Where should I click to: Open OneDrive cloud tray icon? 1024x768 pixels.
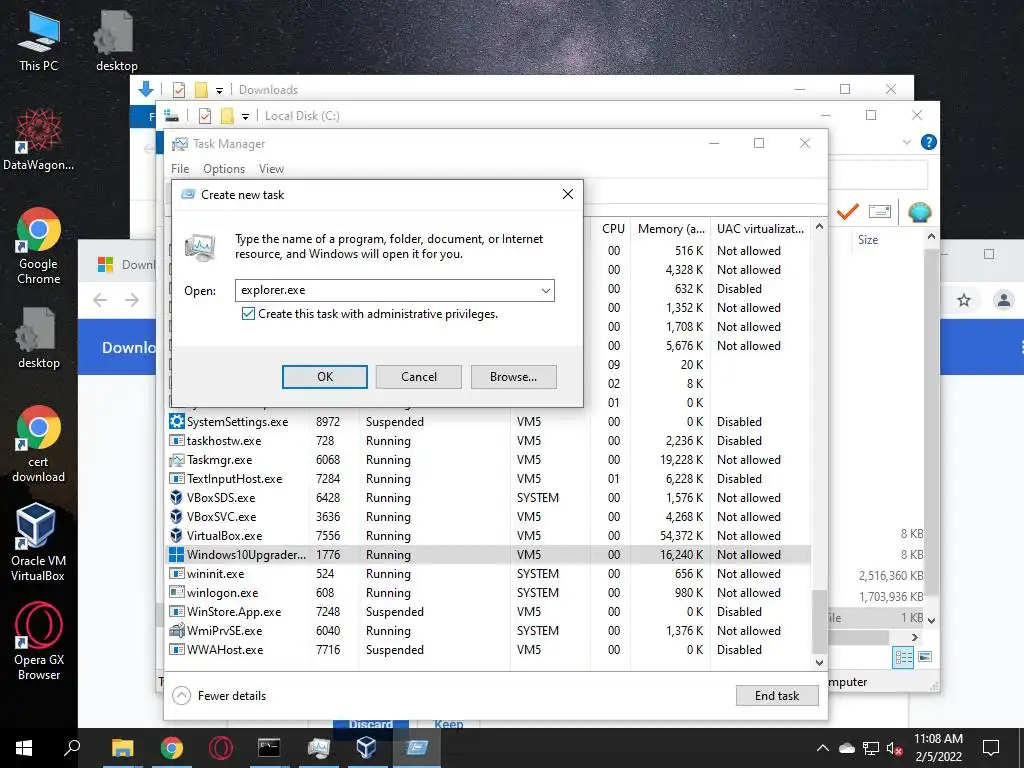click(847, 748)
